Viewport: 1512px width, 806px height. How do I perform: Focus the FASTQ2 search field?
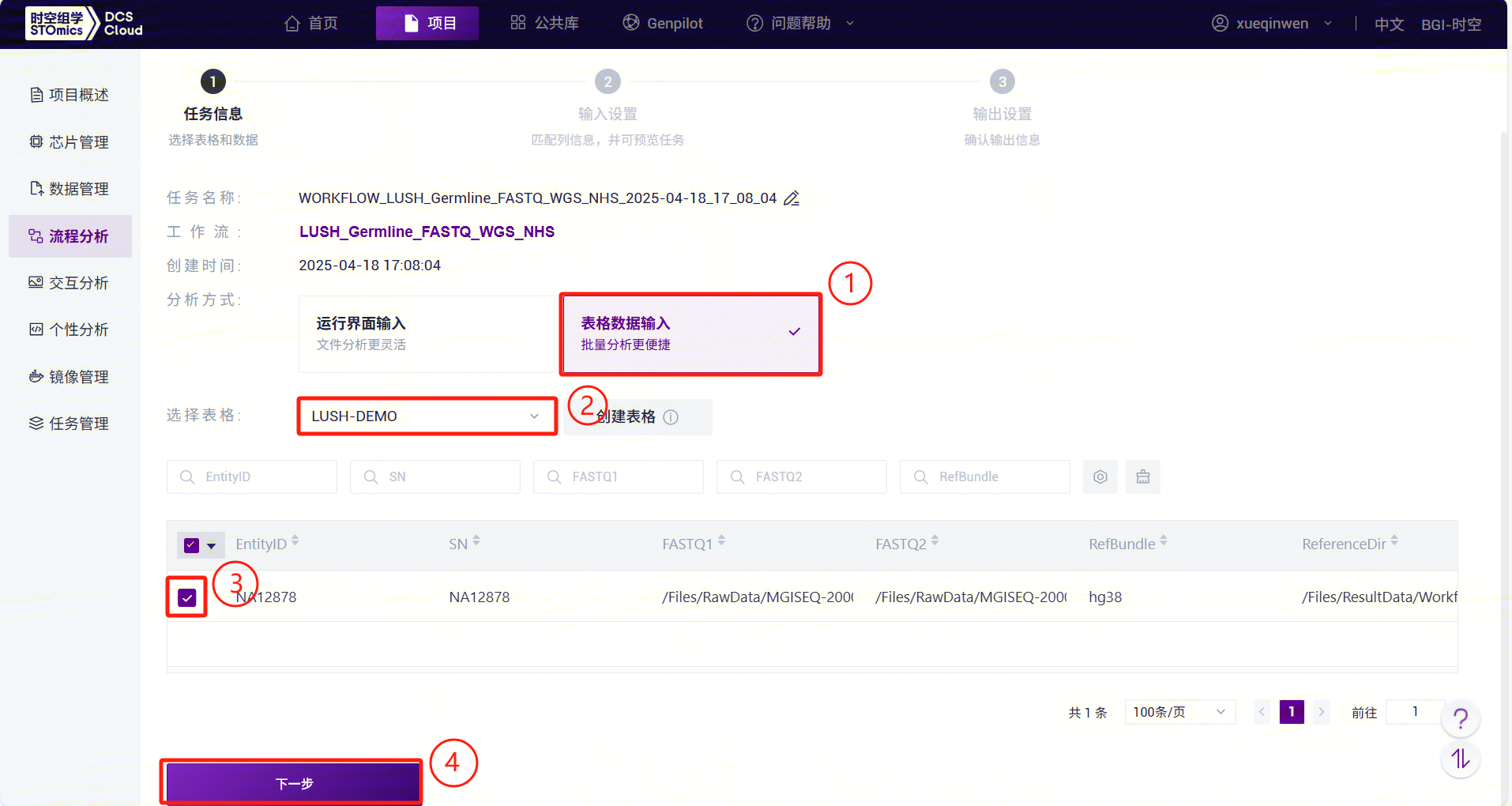point(802,477)
